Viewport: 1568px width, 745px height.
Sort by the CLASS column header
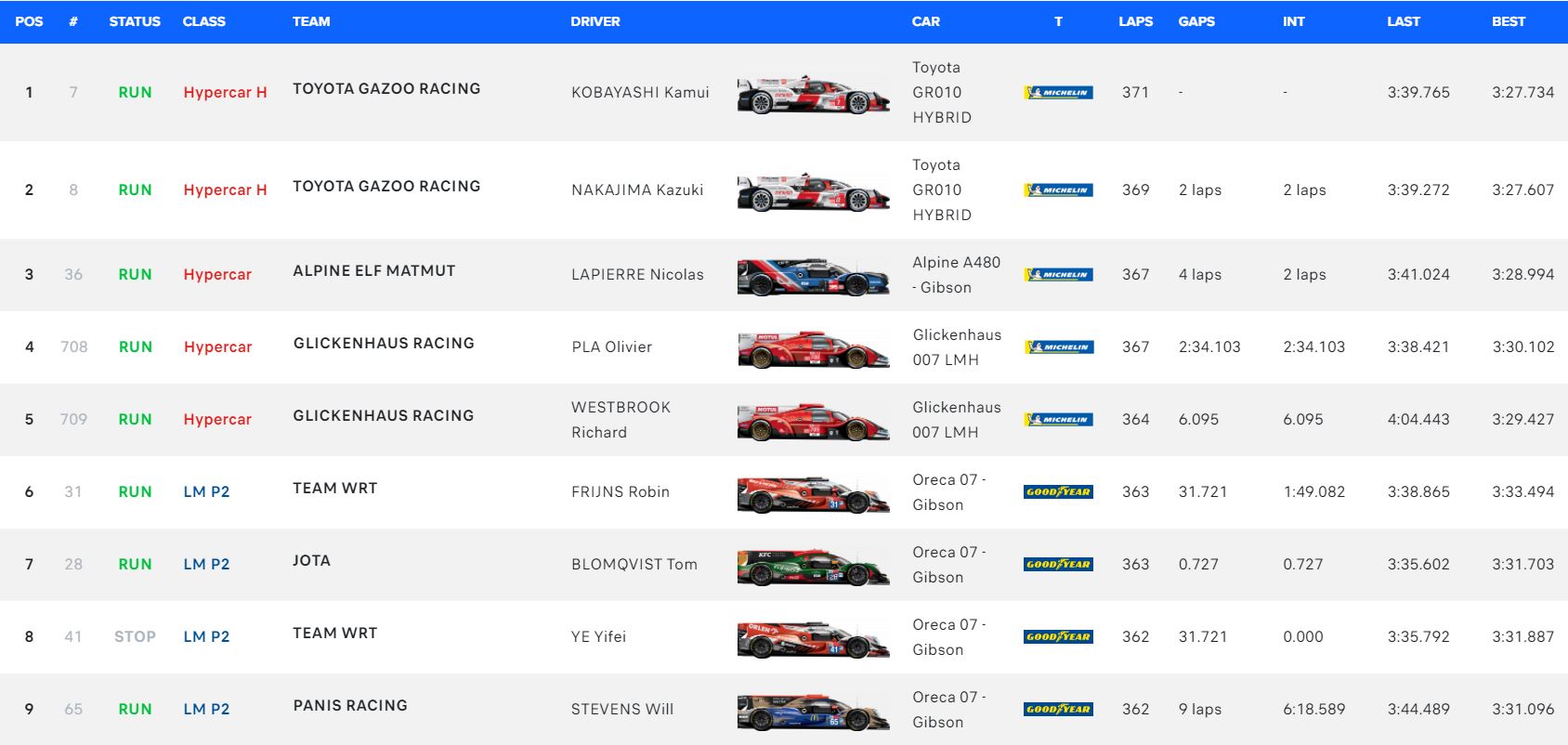[x=204, y=21]
